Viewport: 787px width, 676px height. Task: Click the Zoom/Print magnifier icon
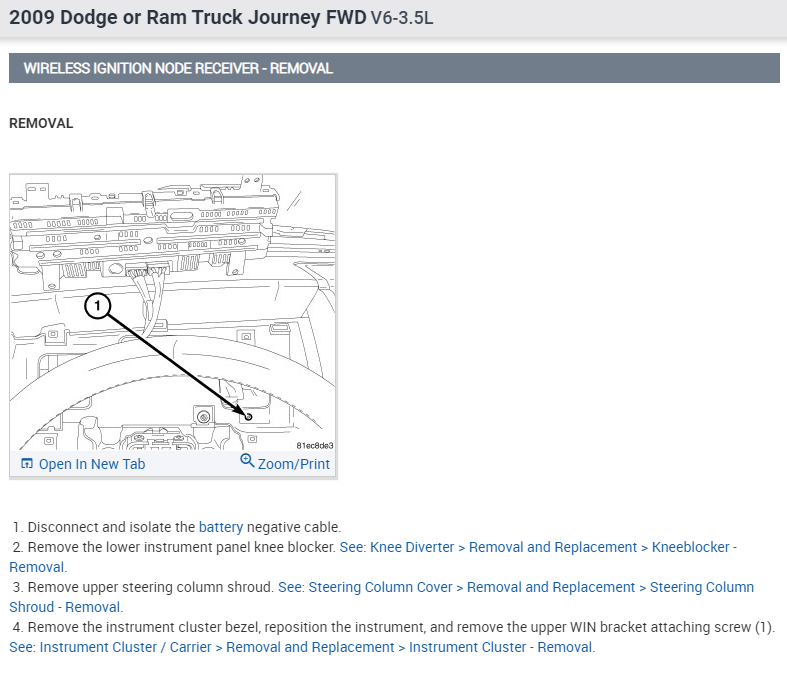pyautogui.click(x=247, y=460)
